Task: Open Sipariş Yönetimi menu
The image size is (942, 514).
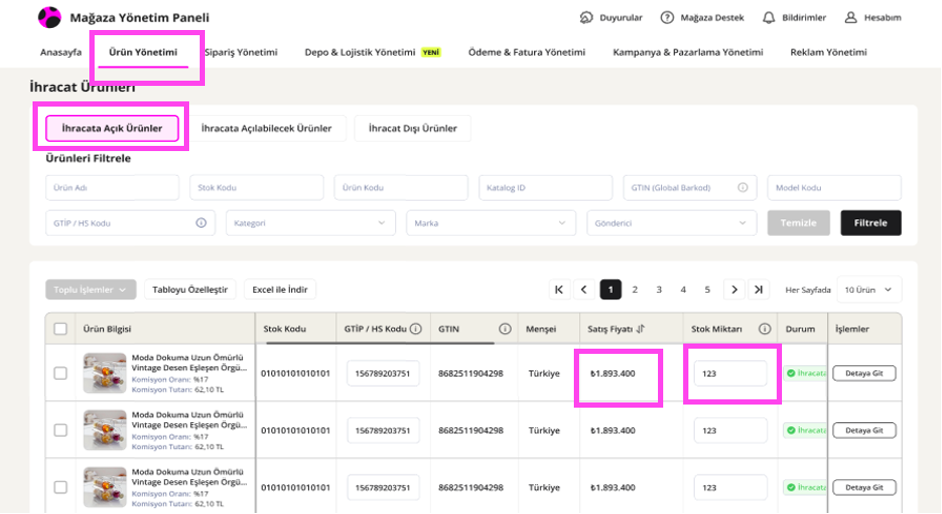Action: pos(241,52)
